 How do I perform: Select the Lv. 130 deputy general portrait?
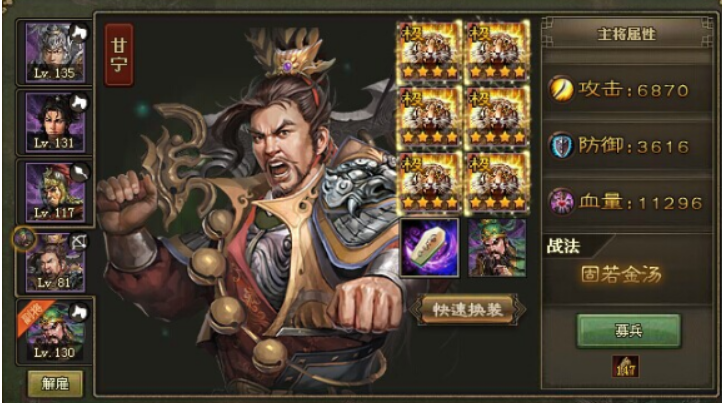(x=55, y=331)
